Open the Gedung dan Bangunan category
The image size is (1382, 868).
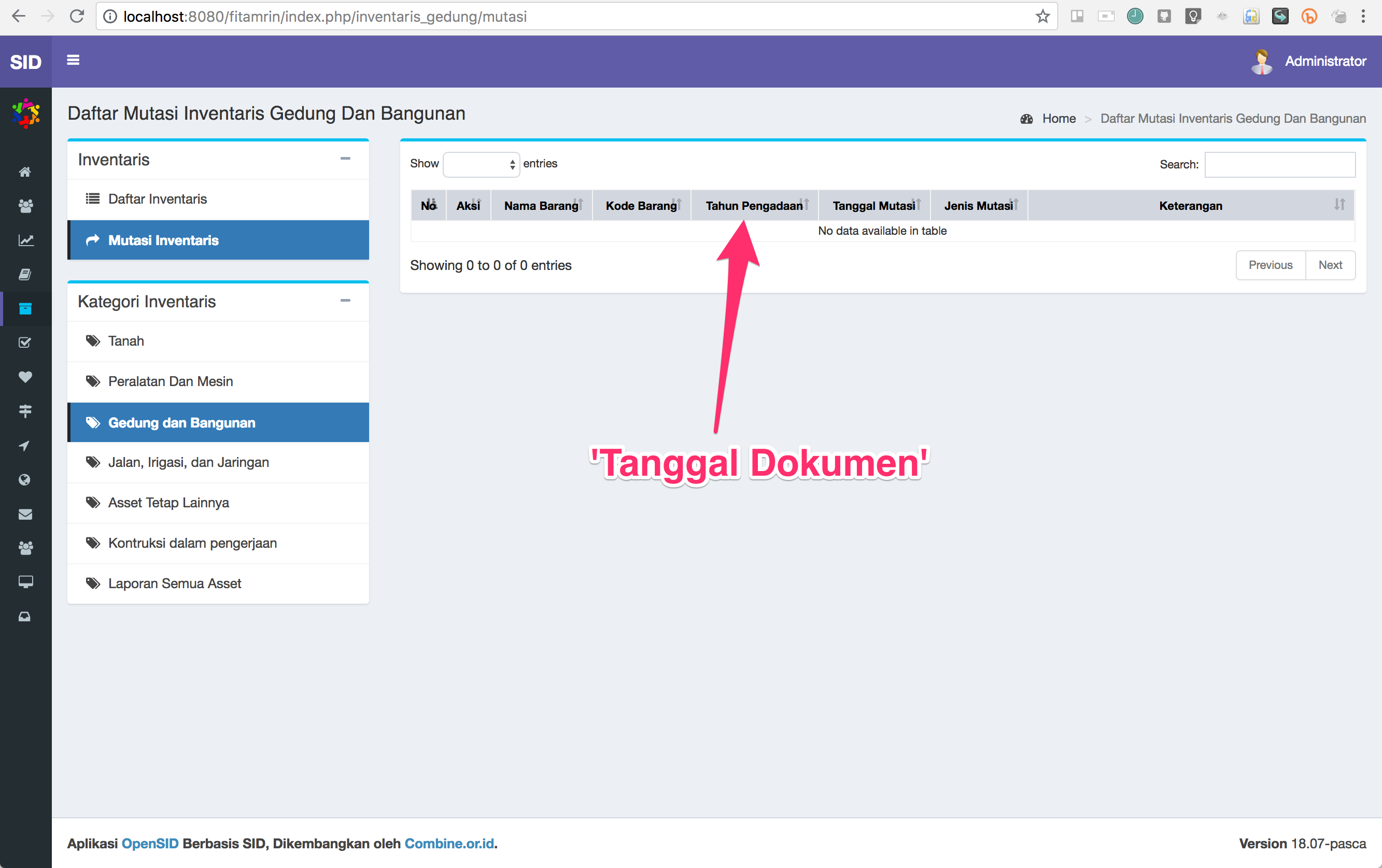point(181,422)
